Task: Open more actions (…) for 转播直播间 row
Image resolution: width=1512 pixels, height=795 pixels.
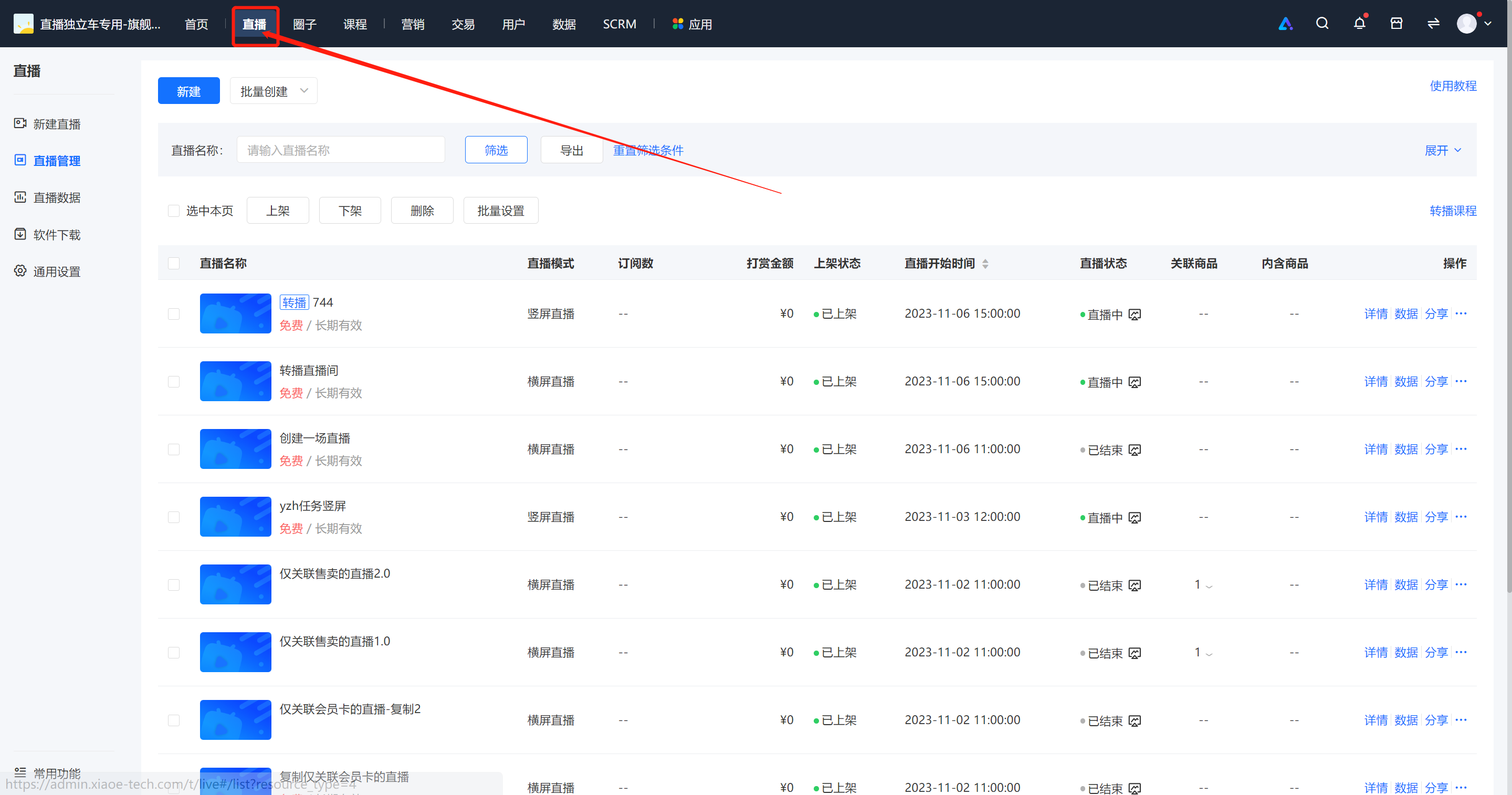Action: [1461, 381]
